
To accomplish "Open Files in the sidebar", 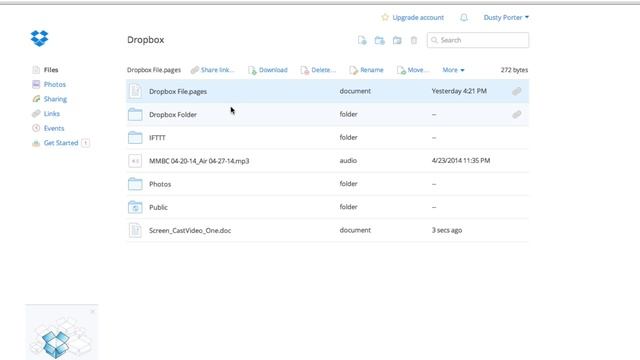I will [x=51, y=70].
